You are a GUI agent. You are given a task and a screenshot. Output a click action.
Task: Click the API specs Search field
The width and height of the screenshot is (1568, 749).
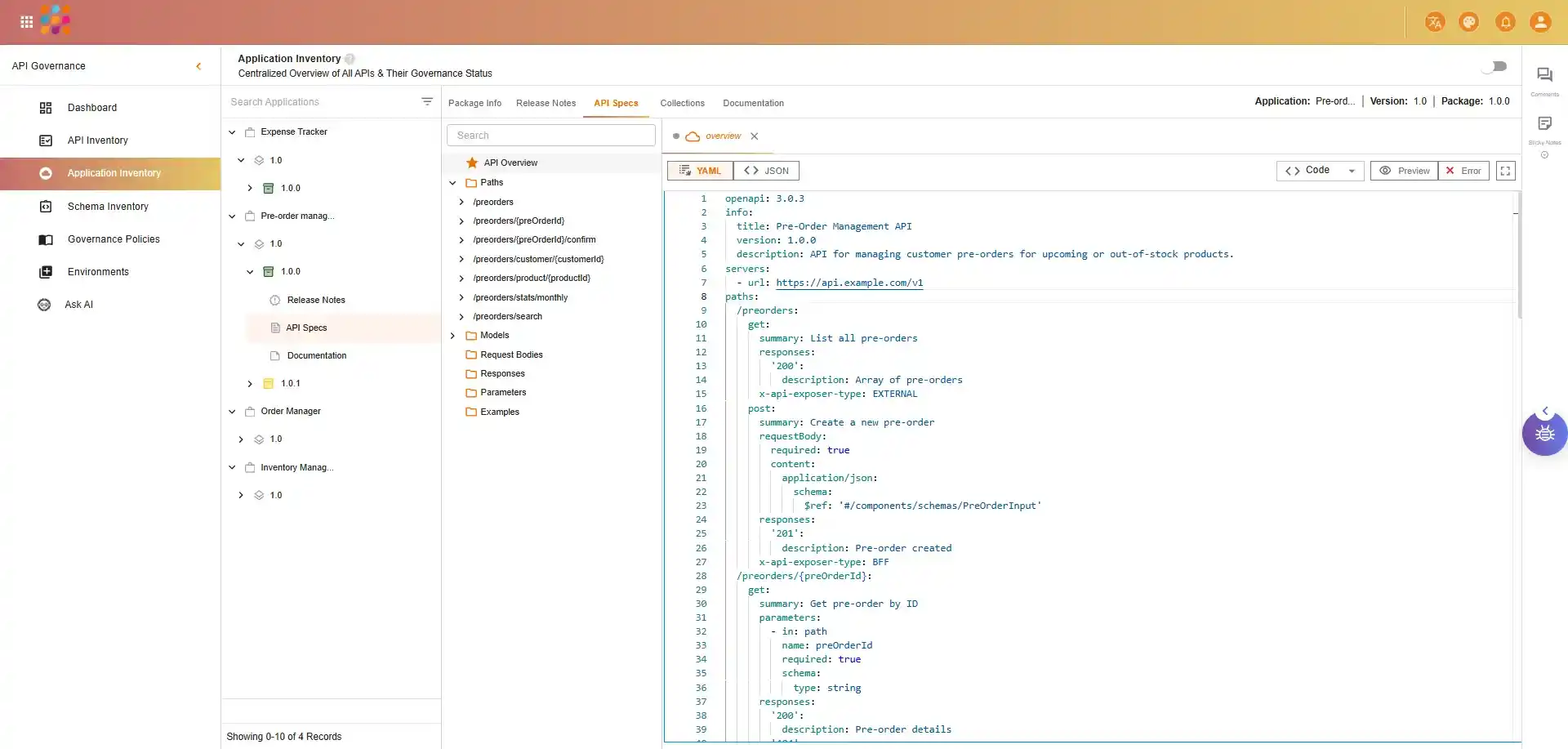coord(551,136)
